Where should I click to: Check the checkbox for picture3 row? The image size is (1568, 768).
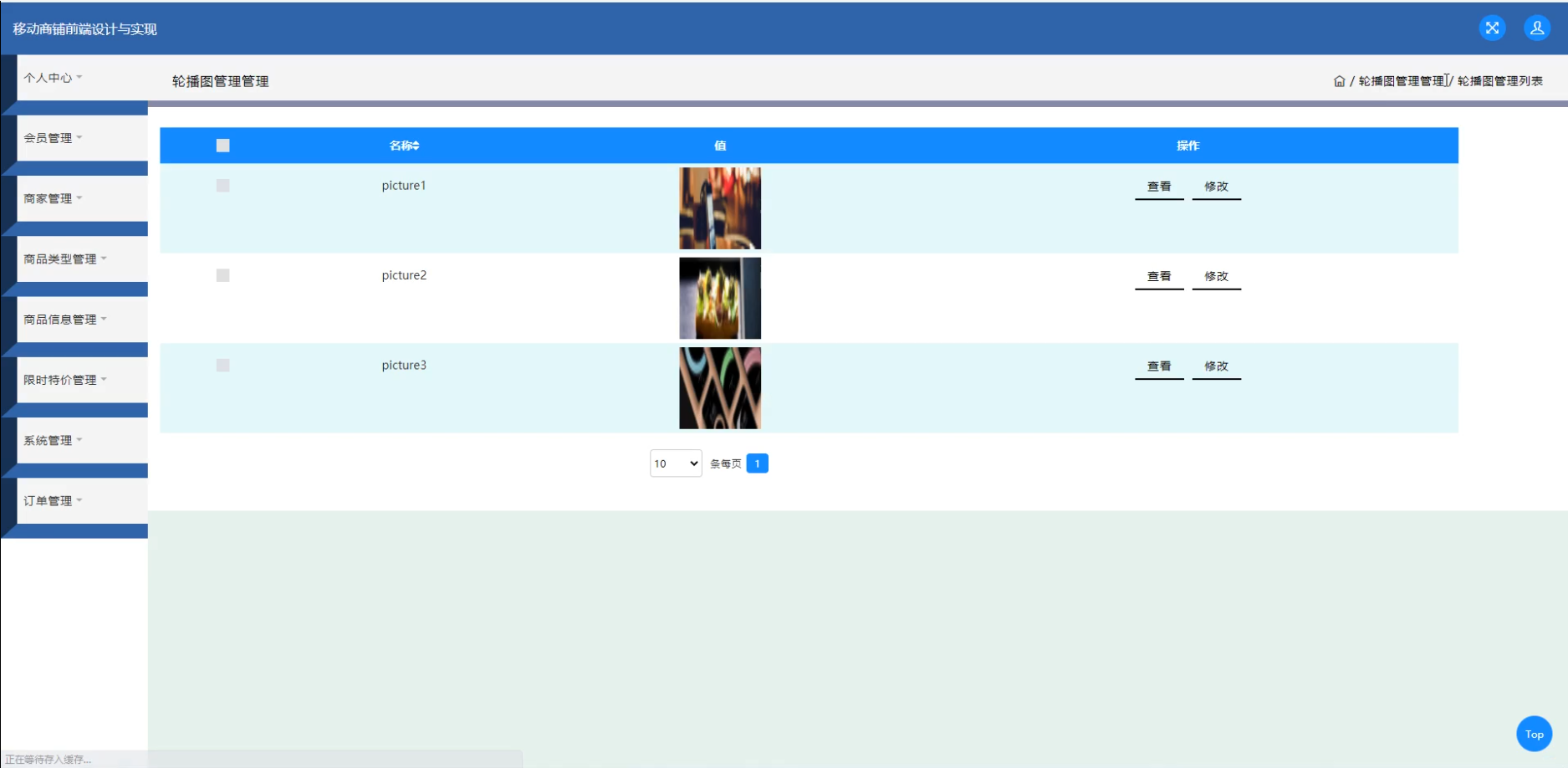[x=222, y=365]
